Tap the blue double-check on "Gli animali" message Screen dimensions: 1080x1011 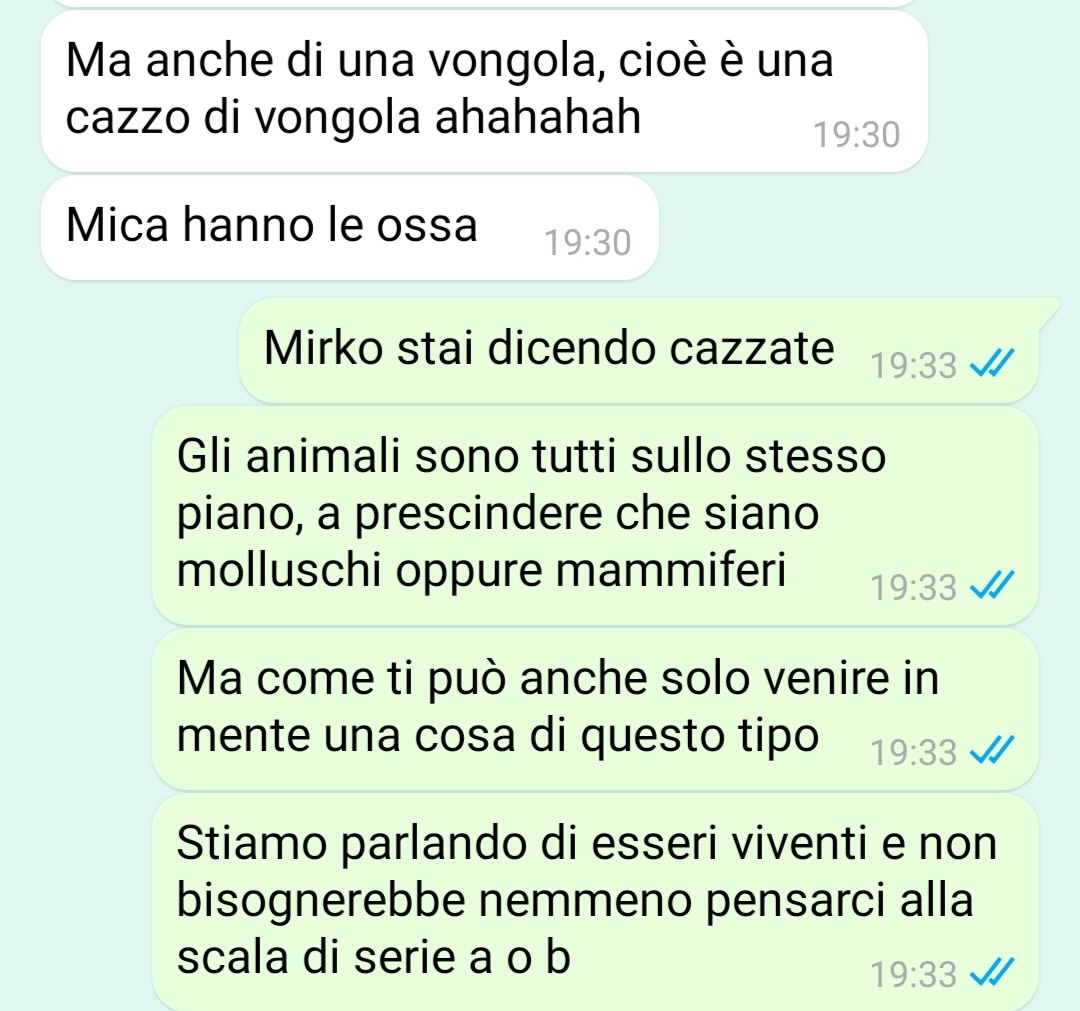pos(992,585)
